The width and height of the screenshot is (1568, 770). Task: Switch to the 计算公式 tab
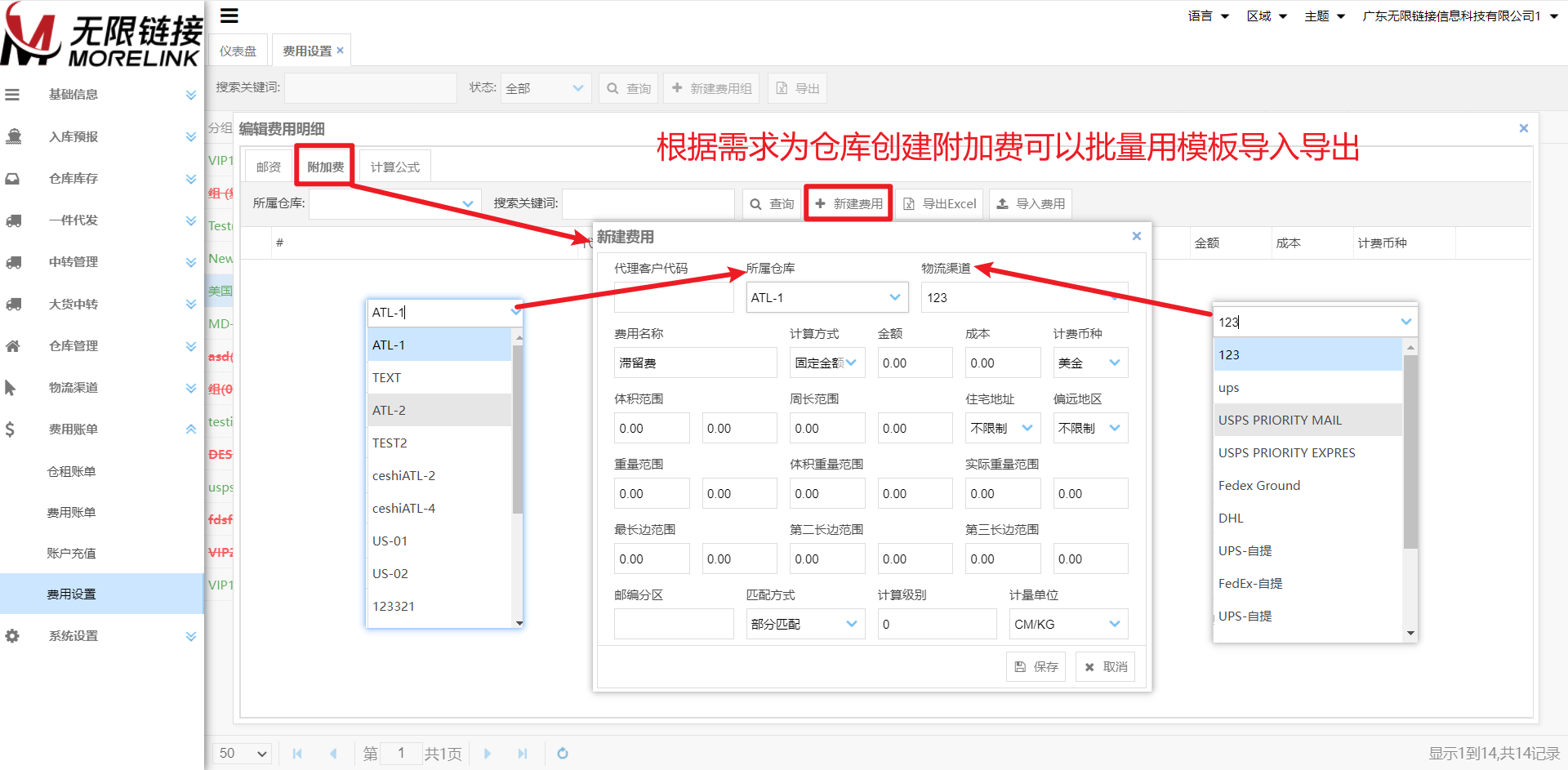click(x=395, y=167)
